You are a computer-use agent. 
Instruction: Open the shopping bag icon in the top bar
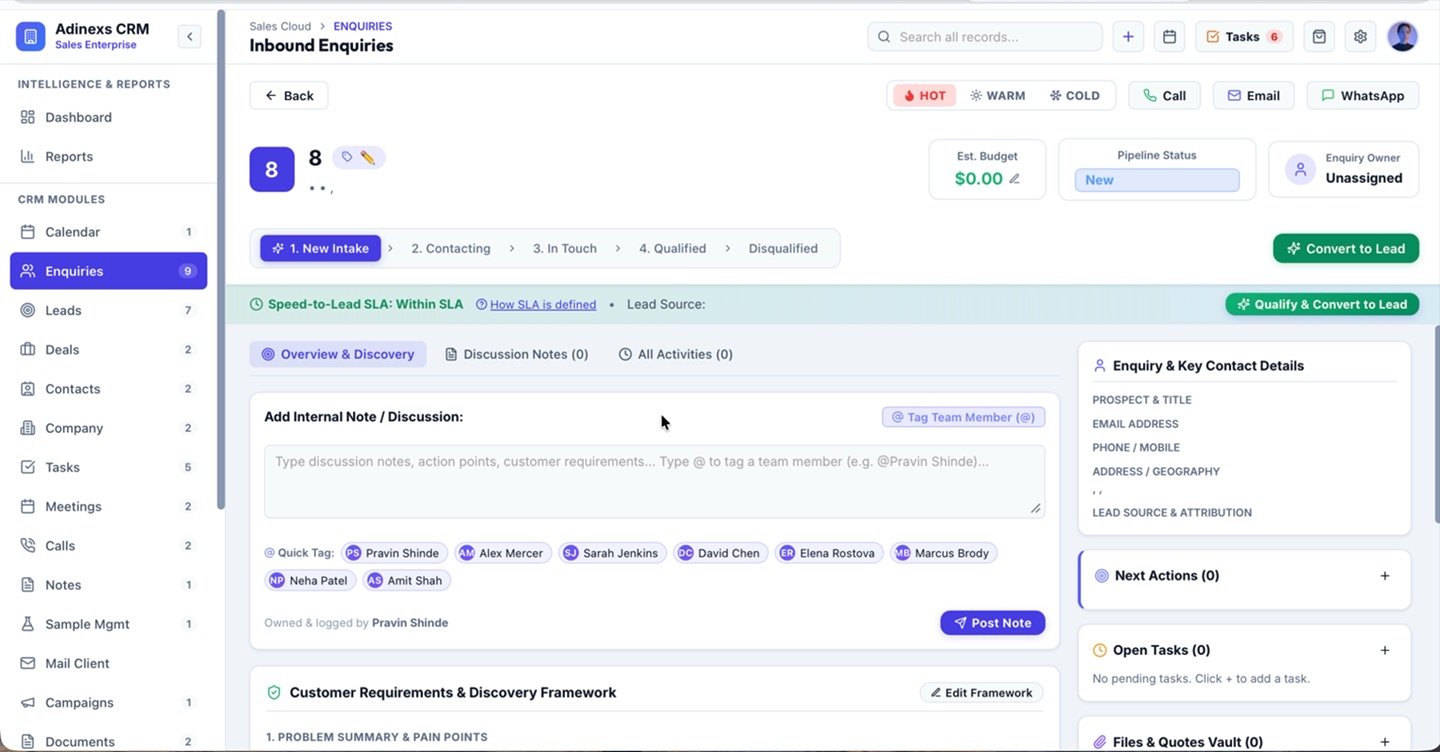[x=1319, y=37]
